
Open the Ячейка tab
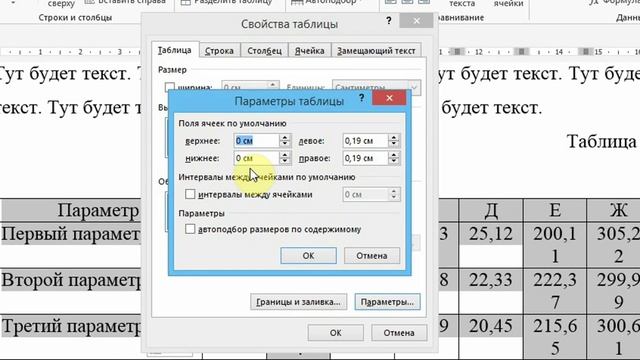click(309, 51)
